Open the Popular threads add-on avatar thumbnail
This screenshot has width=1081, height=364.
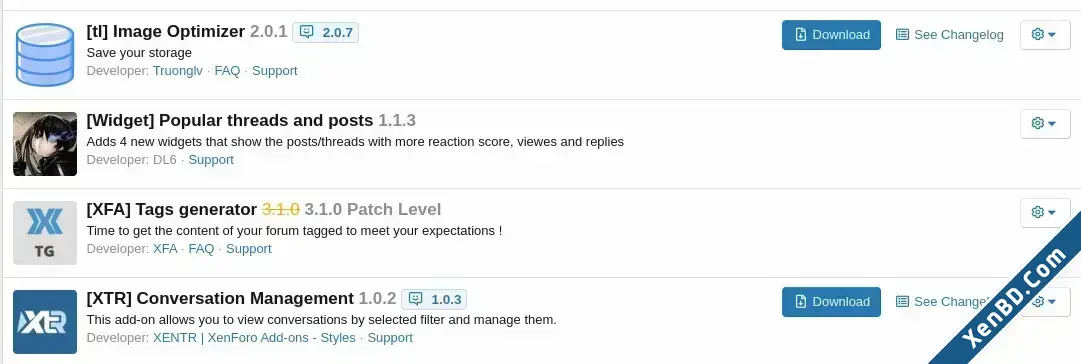[x=45, y=143]
